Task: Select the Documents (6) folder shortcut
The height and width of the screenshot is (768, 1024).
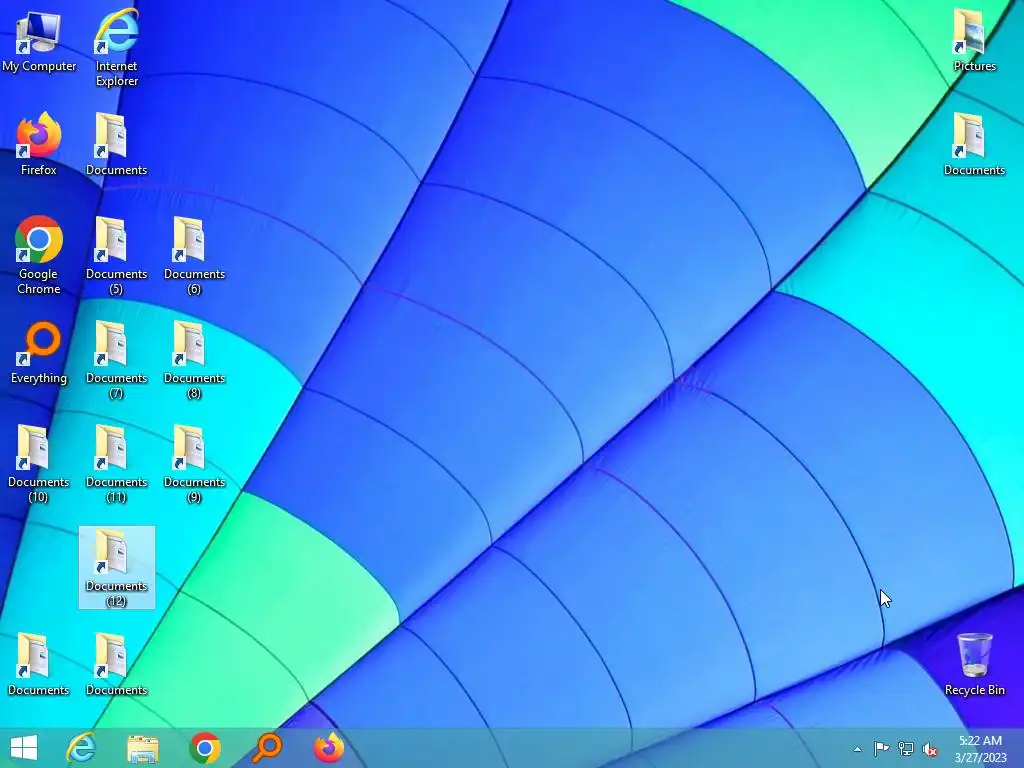Action: 194,255
